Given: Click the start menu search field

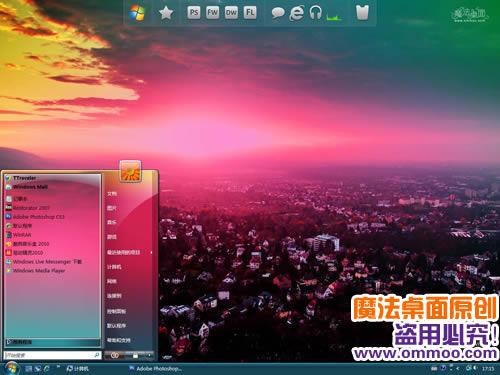Looking at the screenshot, I should 52,355.
